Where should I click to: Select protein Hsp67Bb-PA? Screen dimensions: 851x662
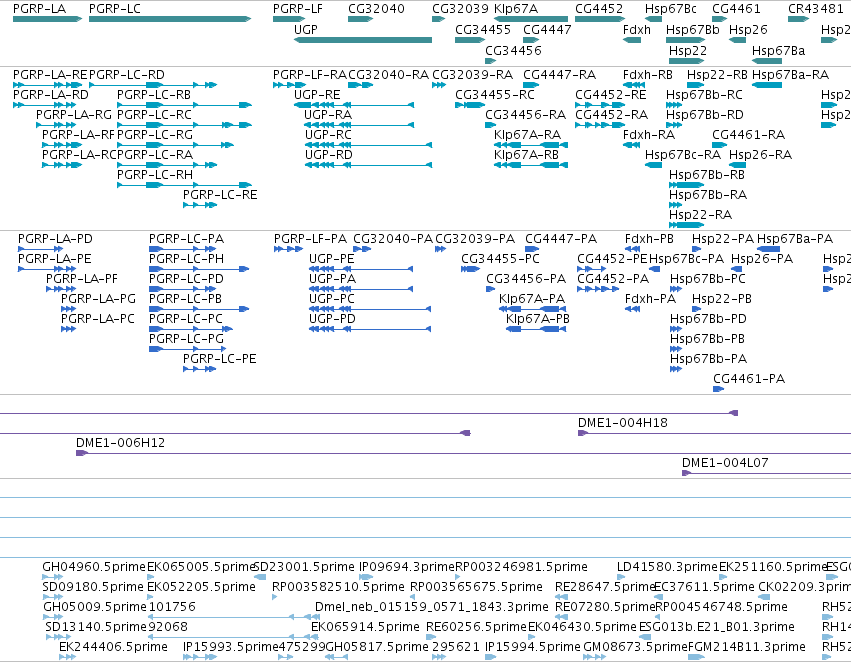676,369
